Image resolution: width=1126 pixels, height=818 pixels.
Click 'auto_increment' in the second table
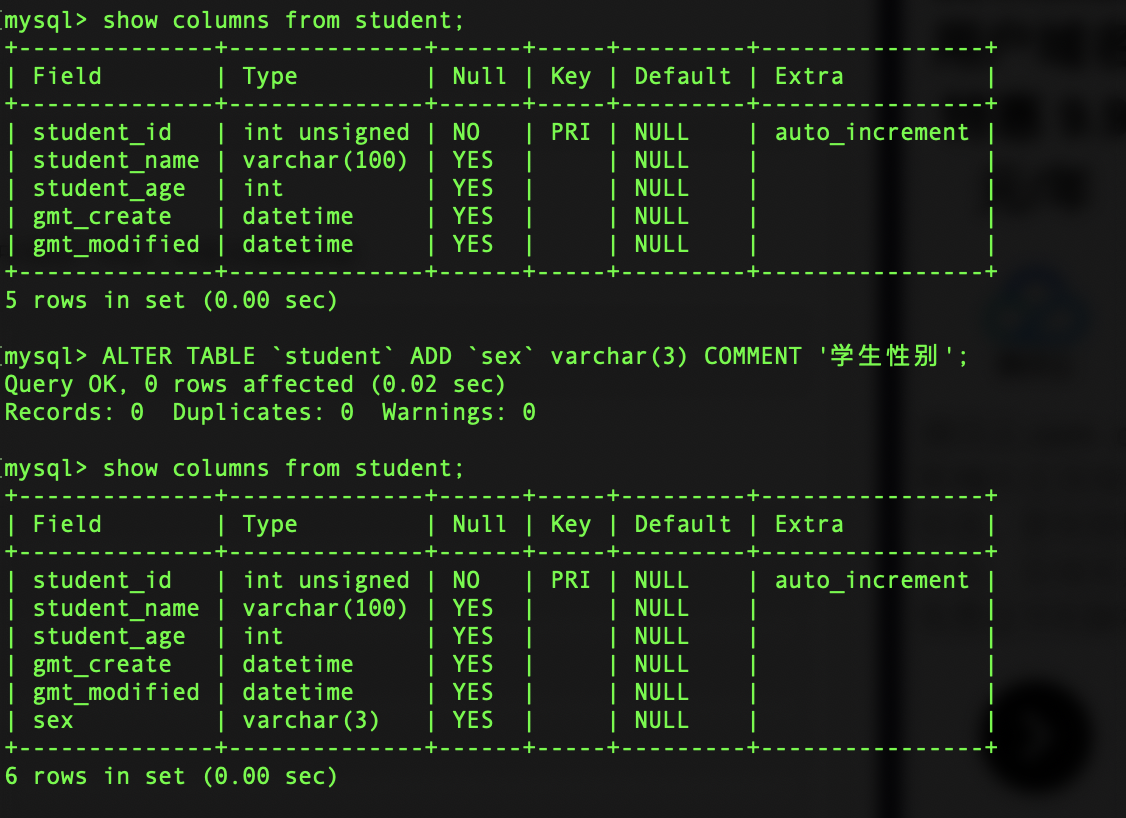point(872,580)
